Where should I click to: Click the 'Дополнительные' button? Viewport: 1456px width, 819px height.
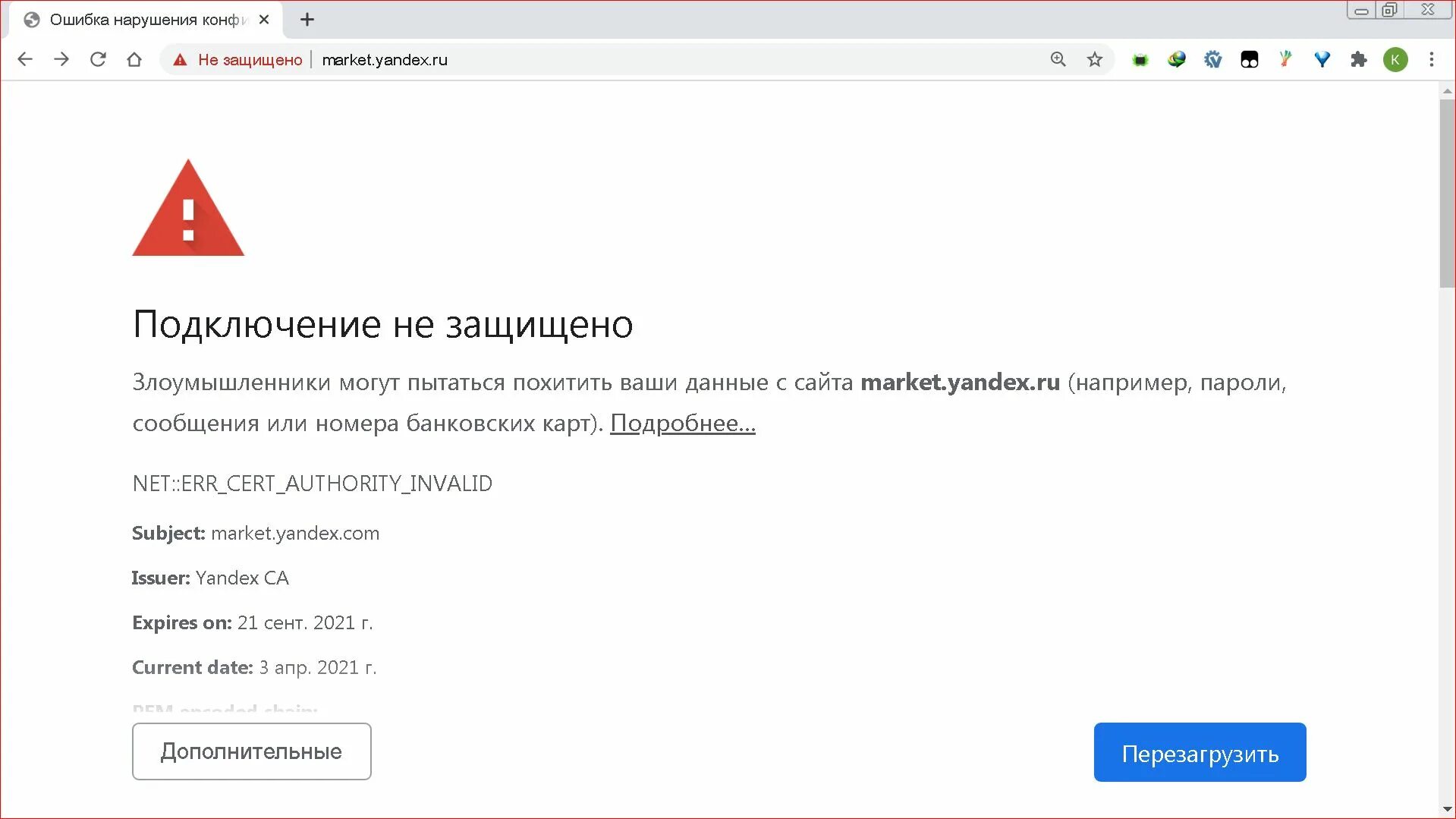pyautogui.click(x=252, y=751)
